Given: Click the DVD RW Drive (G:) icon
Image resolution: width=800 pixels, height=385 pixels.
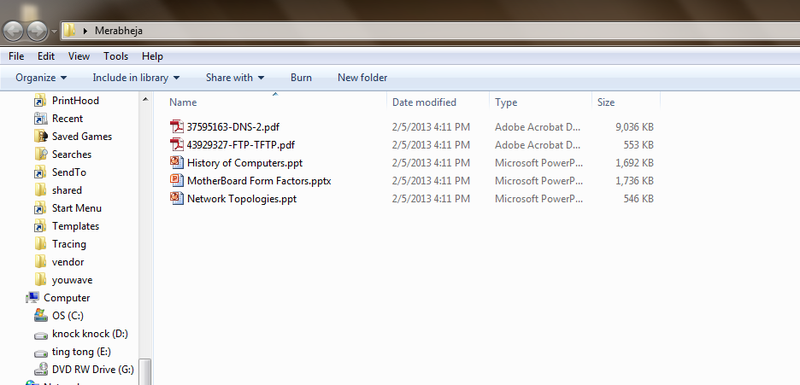Looking at the screenshot, I should (x=41, y=369).
